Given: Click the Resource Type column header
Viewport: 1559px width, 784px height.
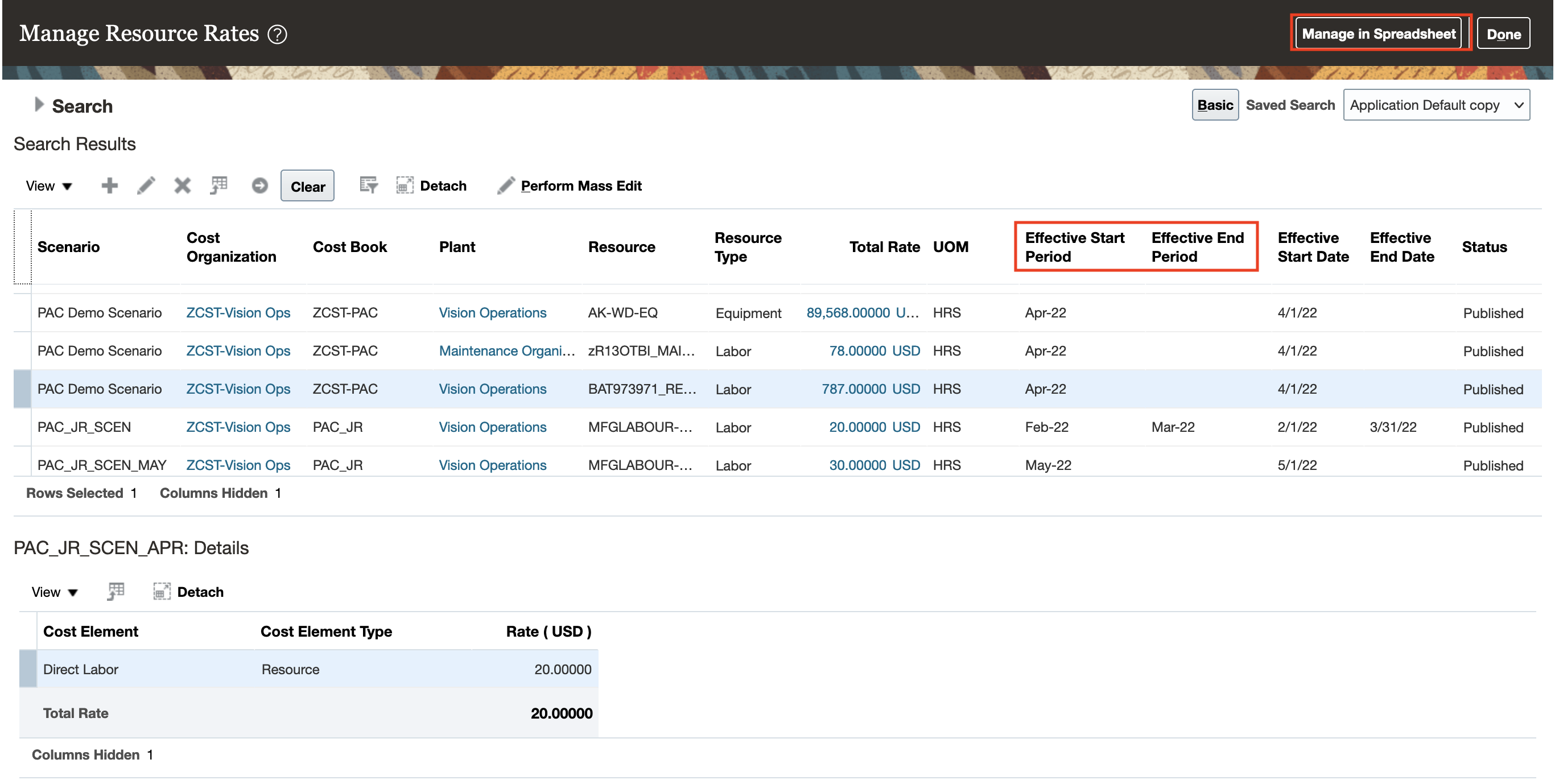Looking at the screenshot, I should pyautogui.click(x=748, y=247).
